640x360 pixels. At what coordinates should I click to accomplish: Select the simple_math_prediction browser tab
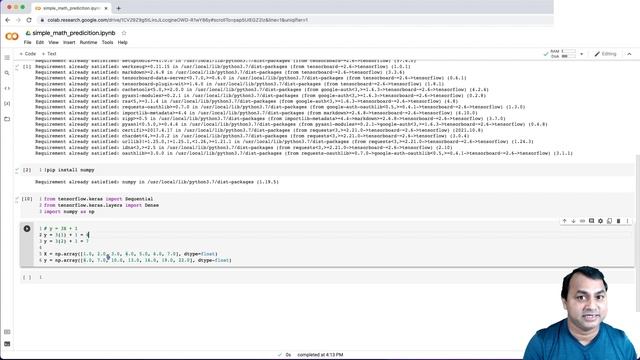pyautogui.click(x=71, y=8)
